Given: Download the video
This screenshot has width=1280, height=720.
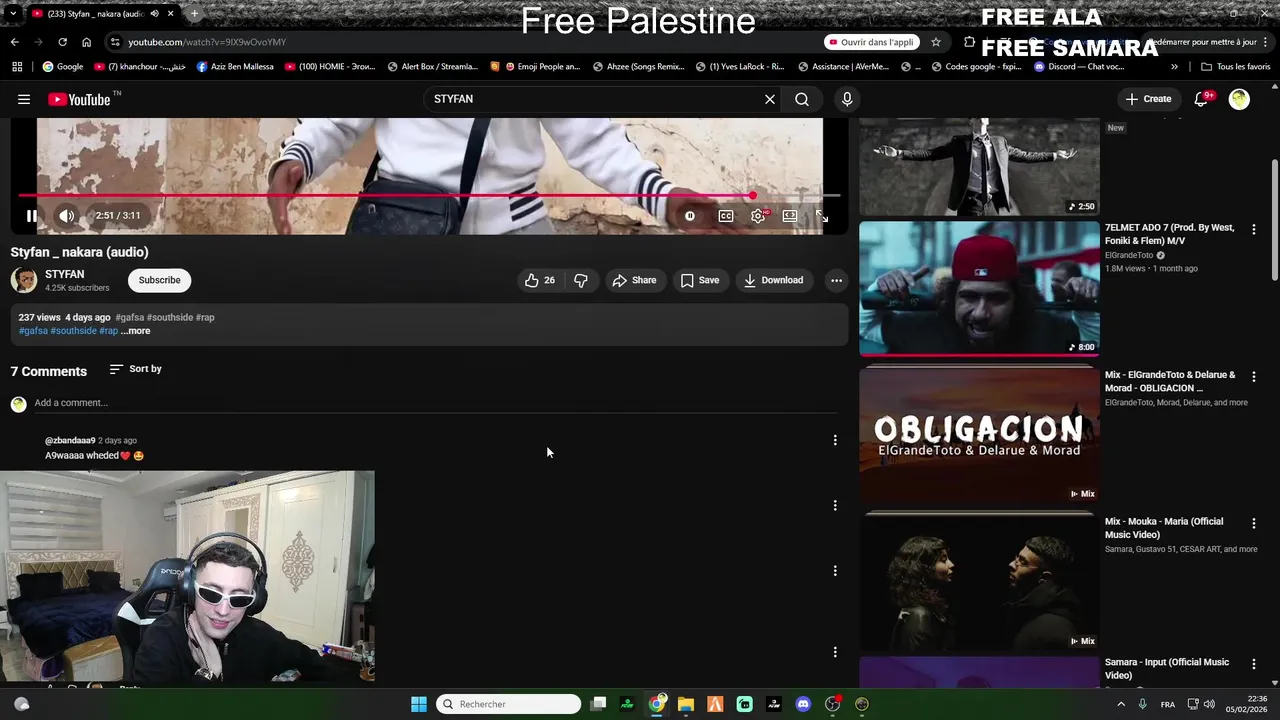Looking at the screenshot, I should (x=774, y=280).
